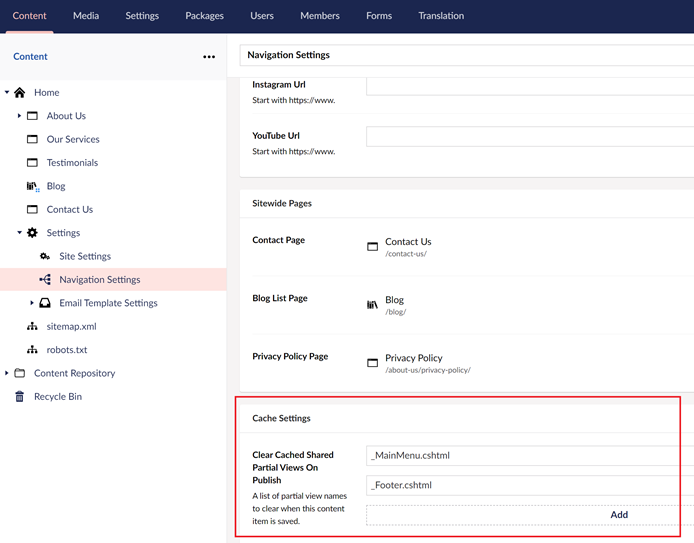Open the Users section
The width and height of the screenshot is (694, 543).
point(262,16)
